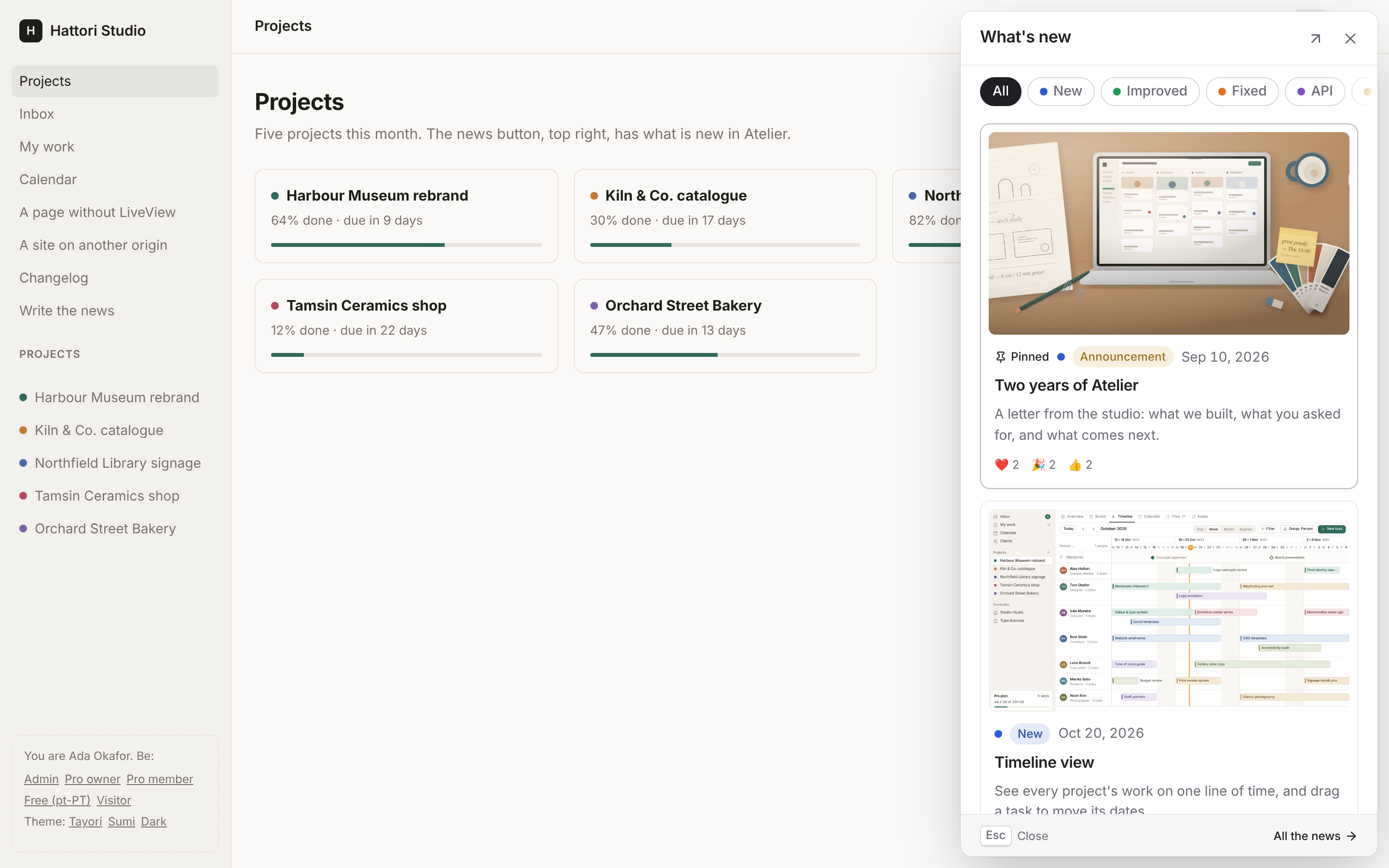Click the Esc Close button

(1014, 836)
